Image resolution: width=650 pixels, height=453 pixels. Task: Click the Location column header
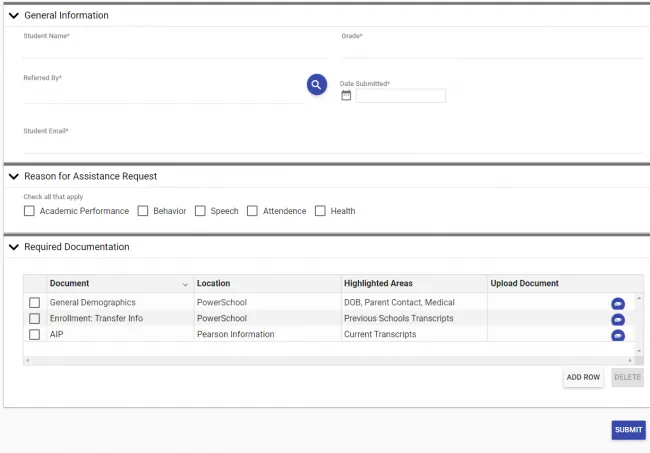[x=213, y=283]
